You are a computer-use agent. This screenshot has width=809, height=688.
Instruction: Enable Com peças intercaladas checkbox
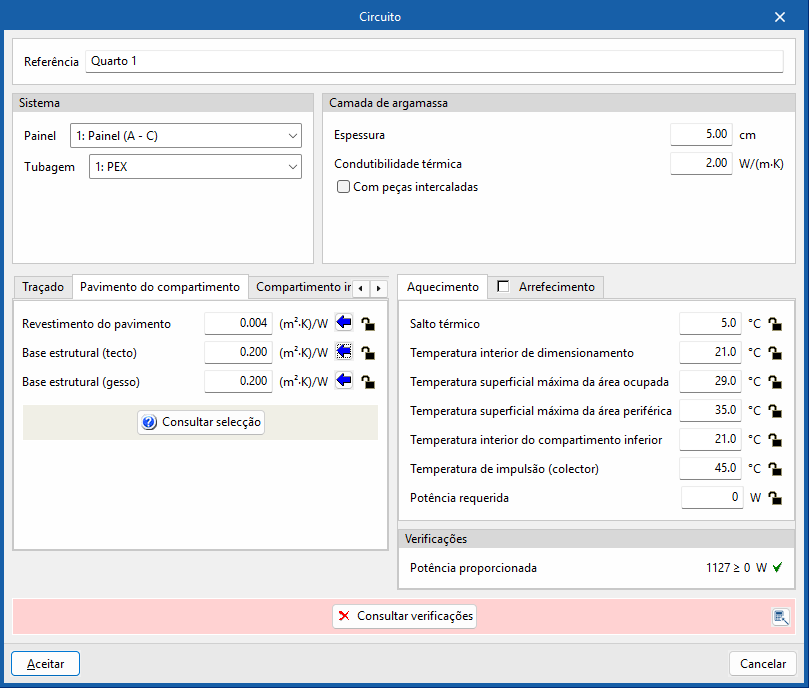pos(344,187)
